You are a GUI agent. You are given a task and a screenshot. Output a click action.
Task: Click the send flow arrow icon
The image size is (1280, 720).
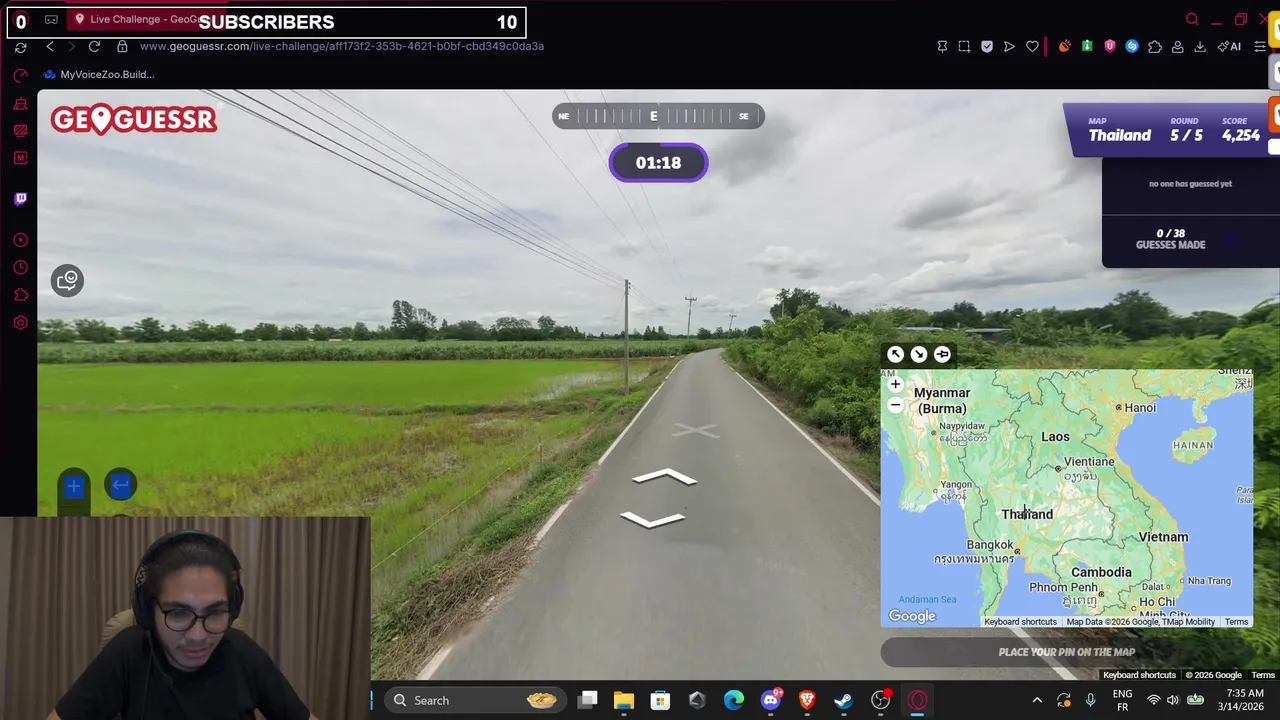pos(1009,46)
